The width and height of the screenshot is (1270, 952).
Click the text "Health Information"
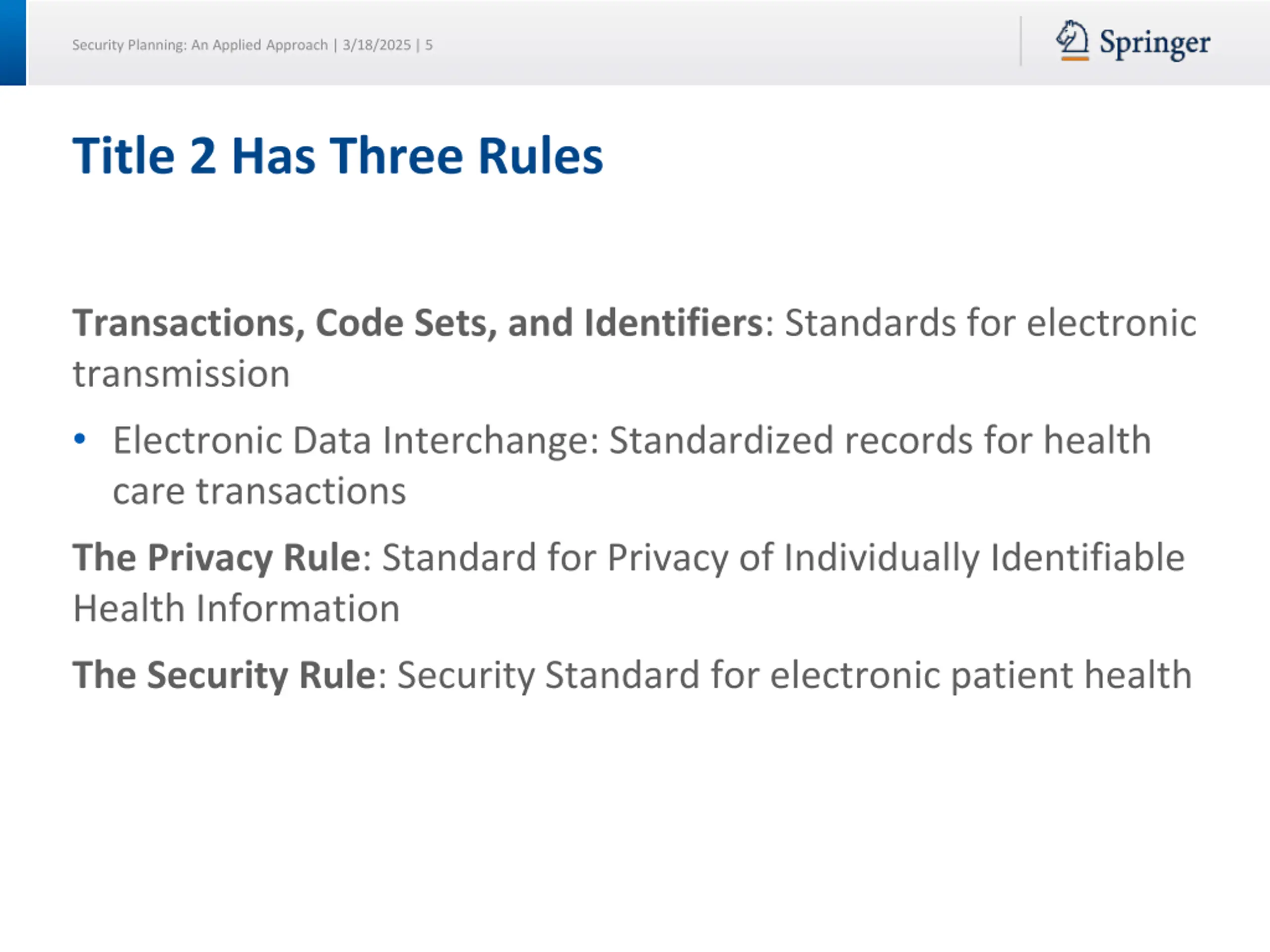pyautogui.click(x=237, y=608)
